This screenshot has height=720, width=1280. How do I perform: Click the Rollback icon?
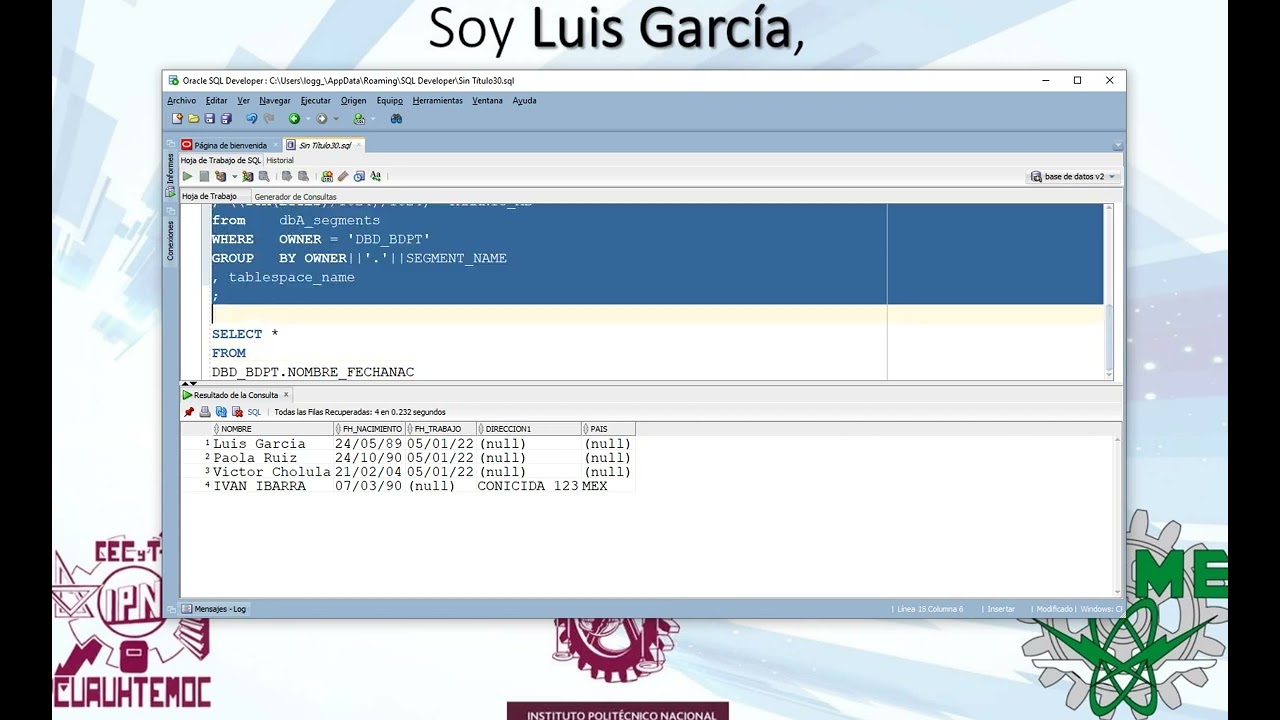[x=303, y=176]
